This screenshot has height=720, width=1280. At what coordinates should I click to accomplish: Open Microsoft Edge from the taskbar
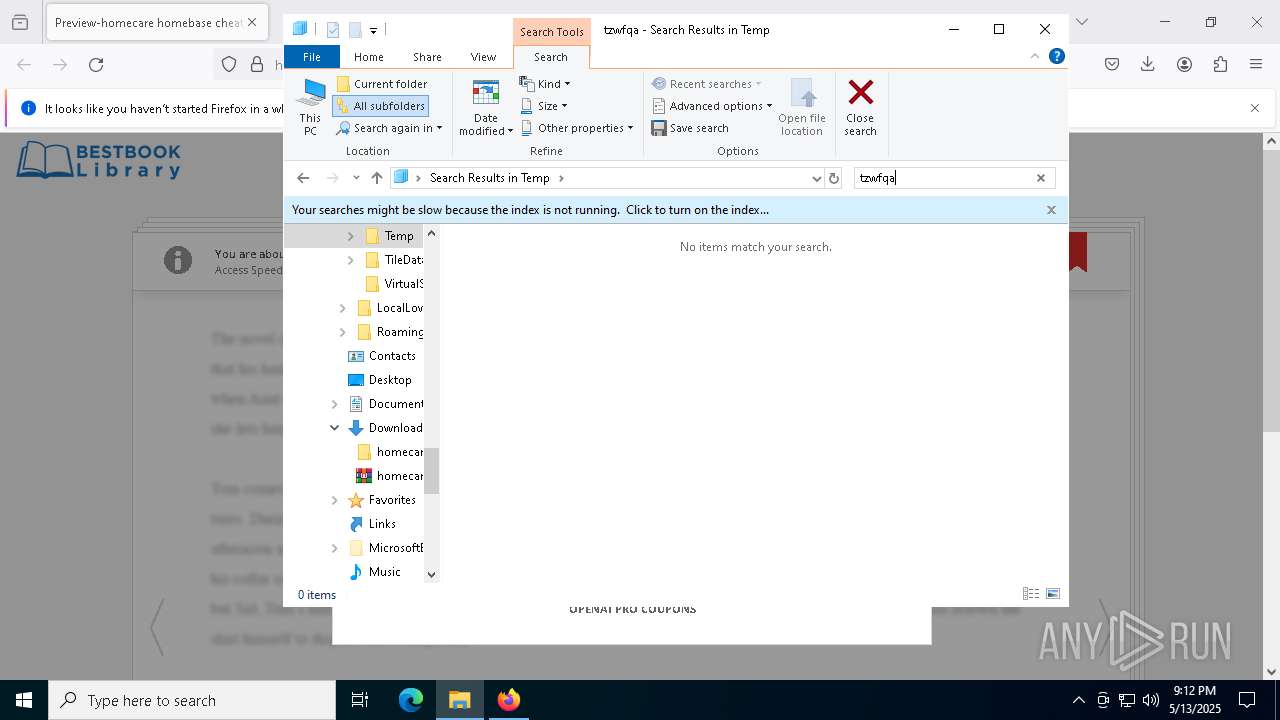411,700
